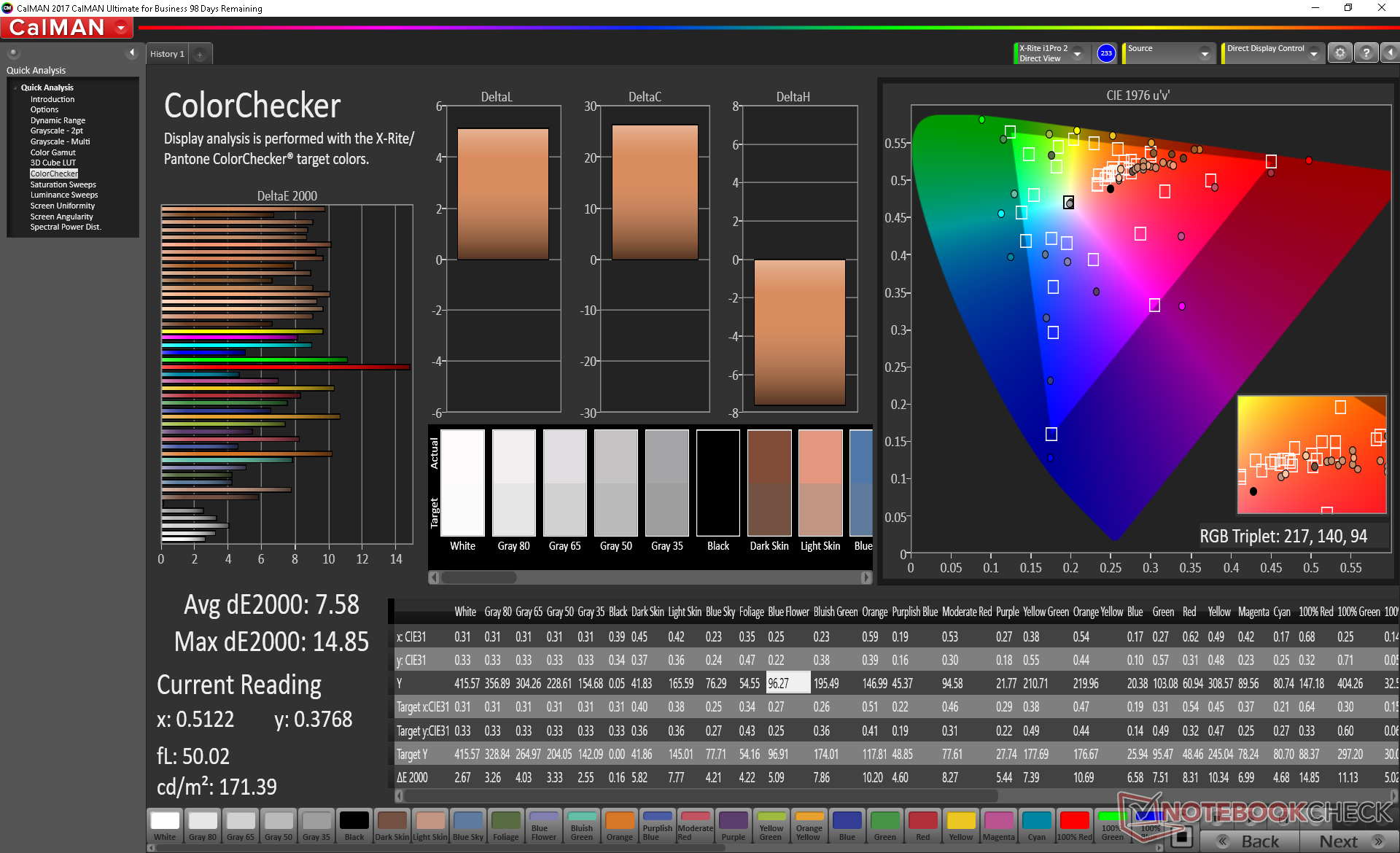Open settings via the gear icon
Image resolution: width=1400 pixels, height=853 pixels.
click(1340, 53)
